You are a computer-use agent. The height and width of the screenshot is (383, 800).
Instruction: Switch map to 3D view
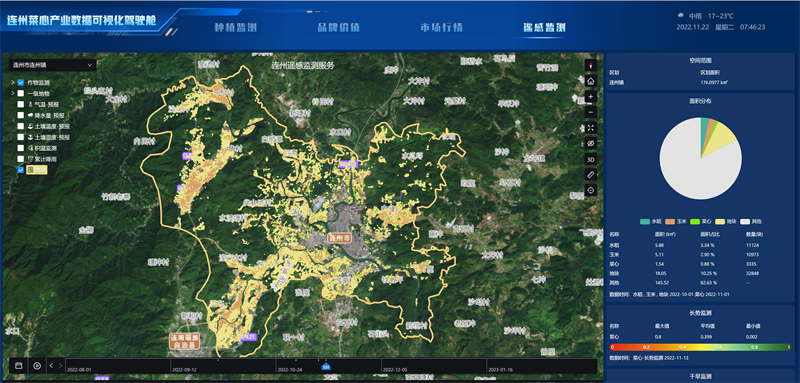591,159
